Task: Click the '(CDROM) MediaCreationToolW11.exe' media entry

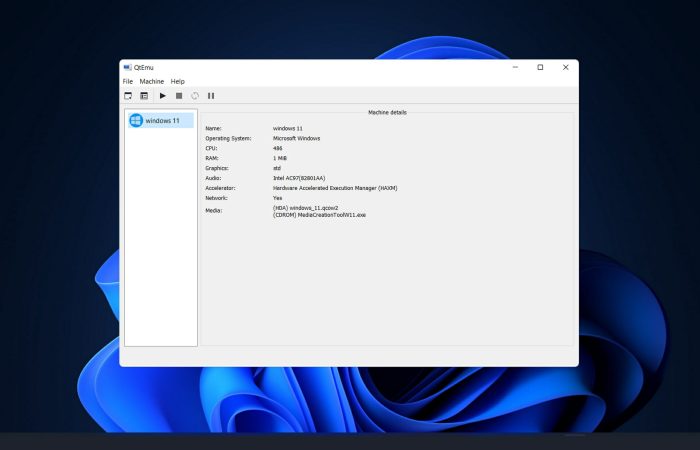Action: point(319,215)
